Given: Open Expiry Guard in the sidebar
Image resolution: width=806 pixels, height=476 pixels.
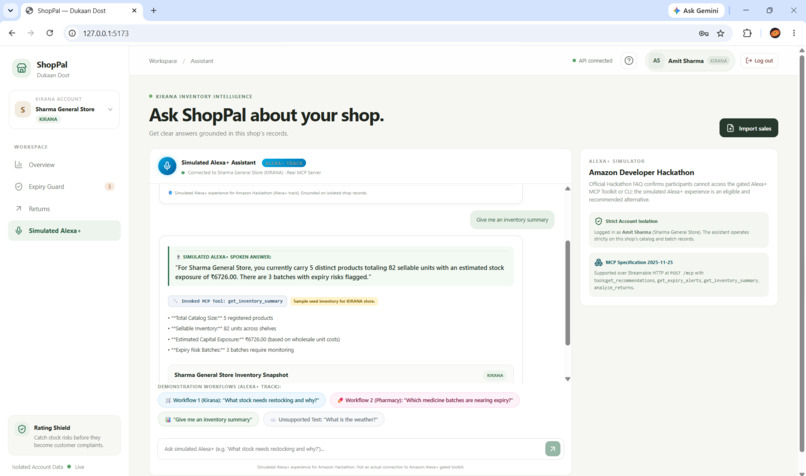Looking at the screenshot, I should 64,187.
